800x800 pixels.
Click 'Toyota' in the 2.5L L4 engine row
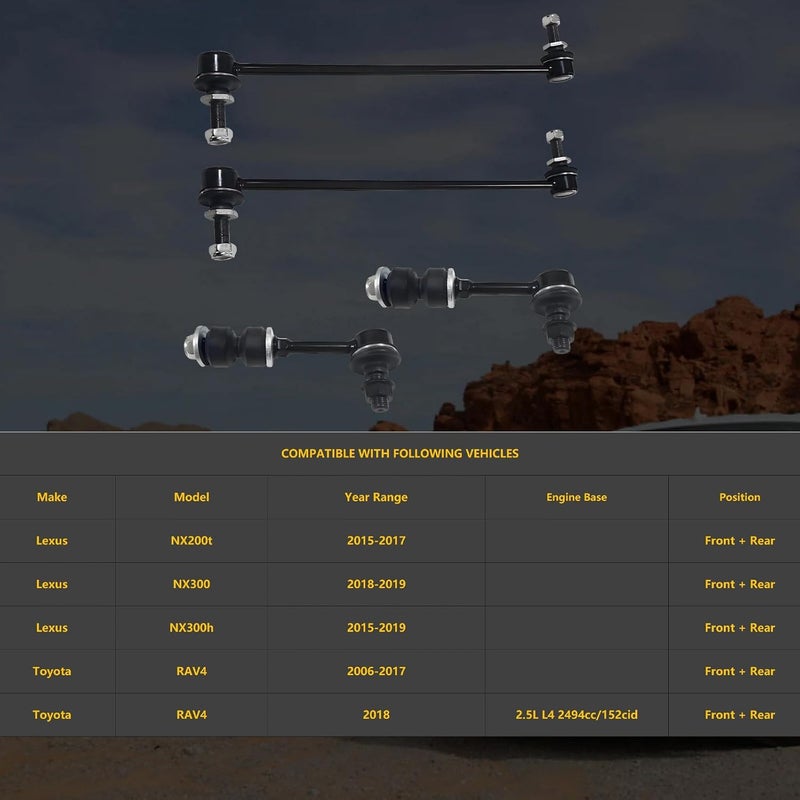coord(52,715)
